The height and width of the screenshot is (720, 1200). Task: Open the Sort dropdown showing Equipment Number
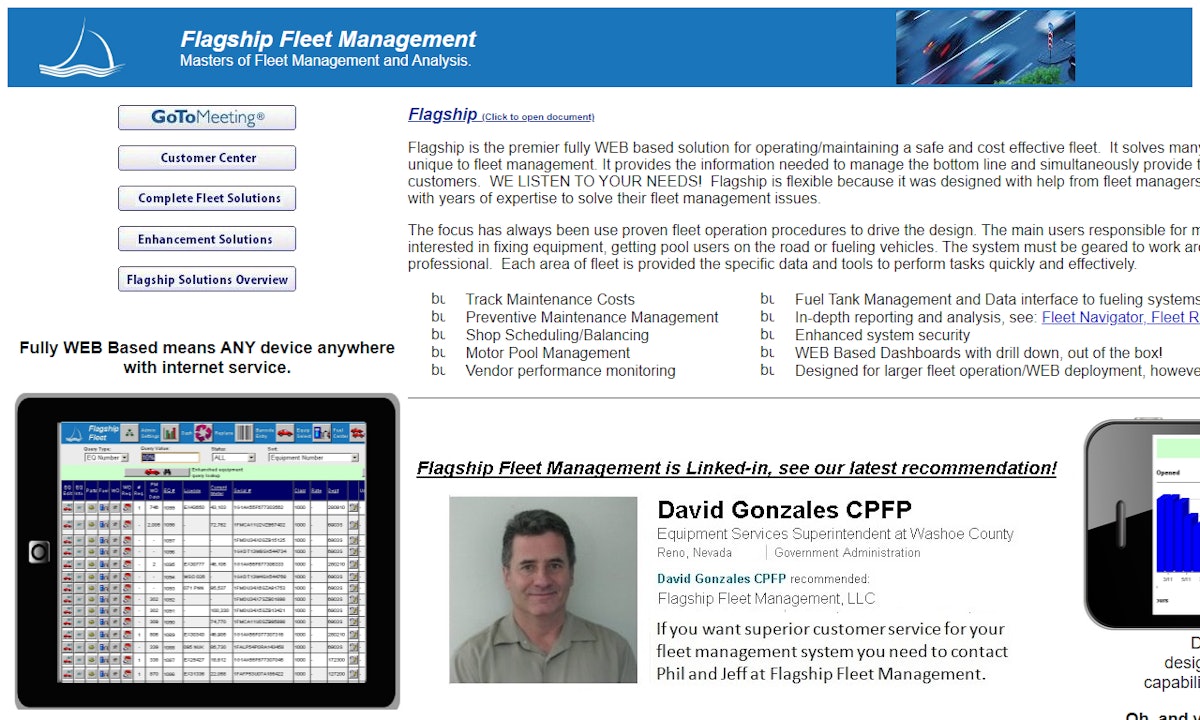click(313, 457)
